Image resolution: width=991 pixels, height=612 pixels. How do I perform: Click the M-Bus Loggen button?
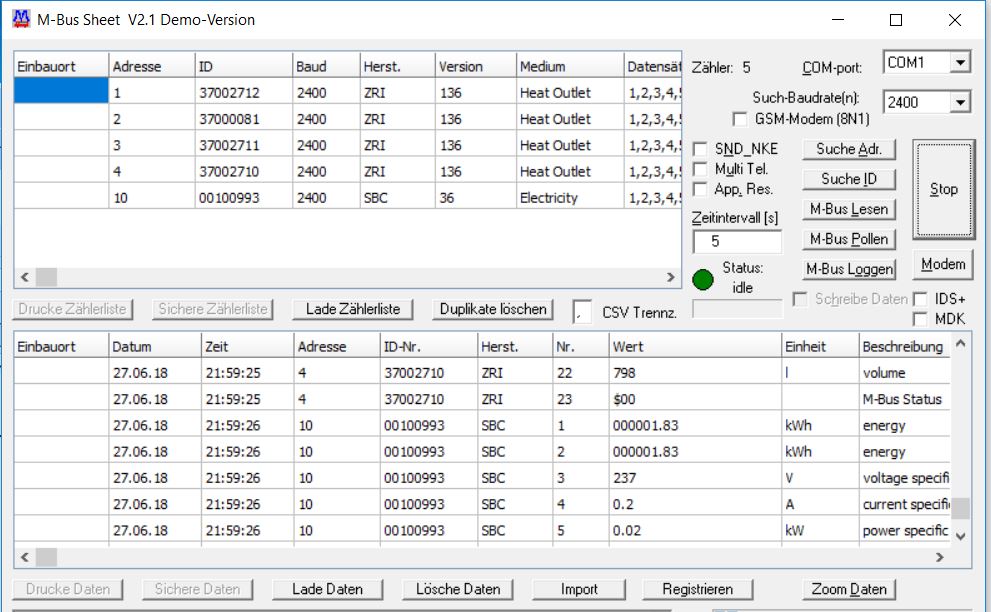click(849, 269)
